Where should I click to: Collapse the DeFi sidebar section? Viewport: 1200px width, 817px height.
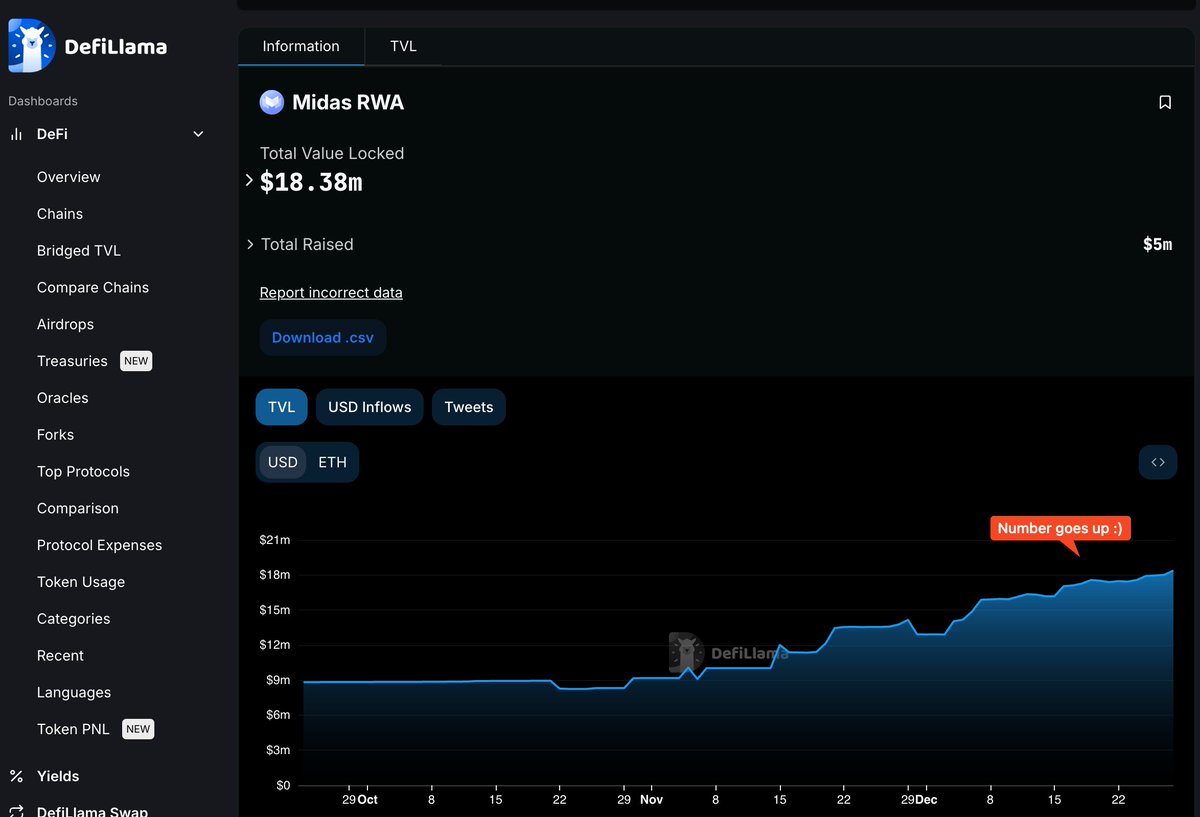[x=198, y=134]
